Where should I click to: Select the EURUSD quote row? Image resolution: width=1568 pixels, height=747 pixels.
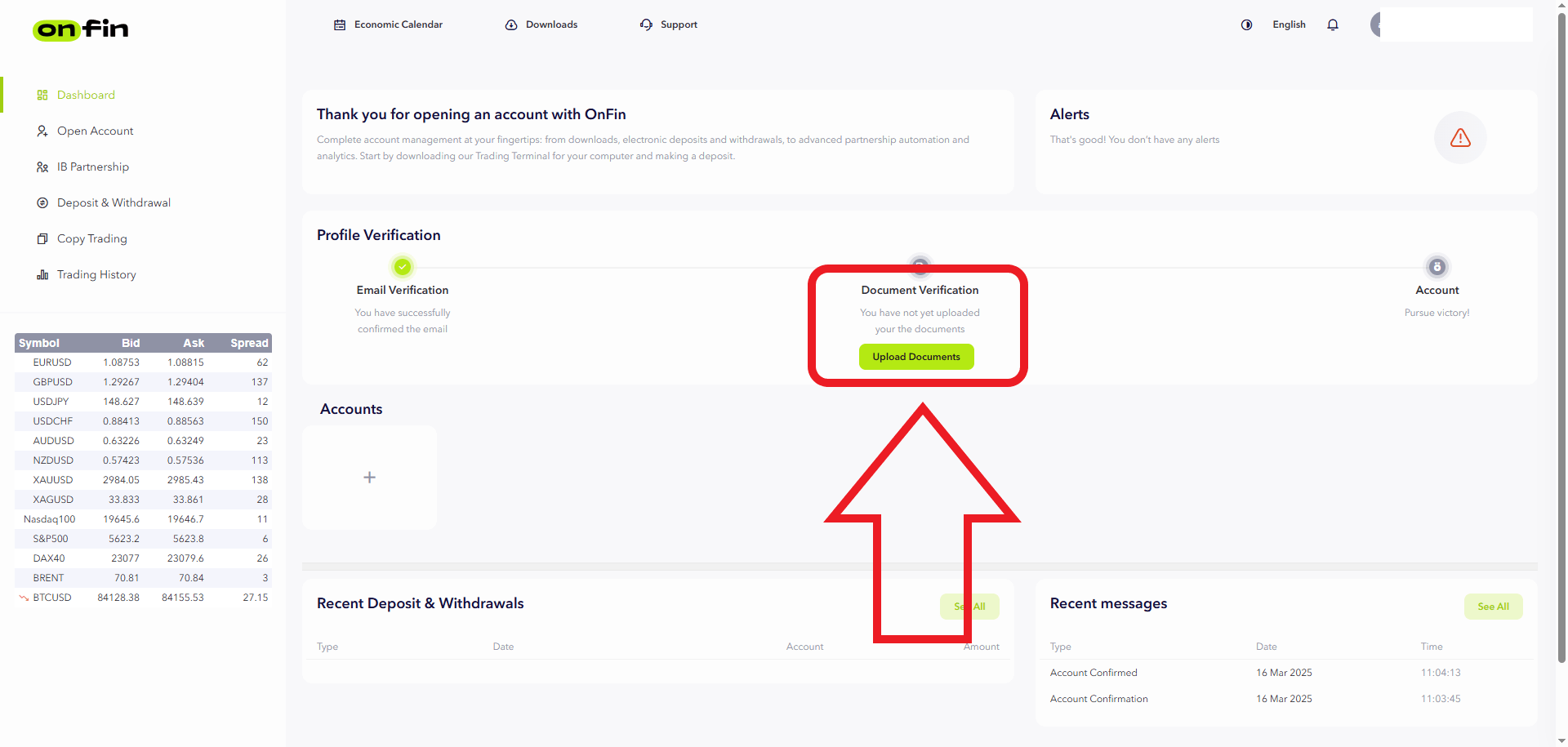pyautogui.click(x=143, y=362)
